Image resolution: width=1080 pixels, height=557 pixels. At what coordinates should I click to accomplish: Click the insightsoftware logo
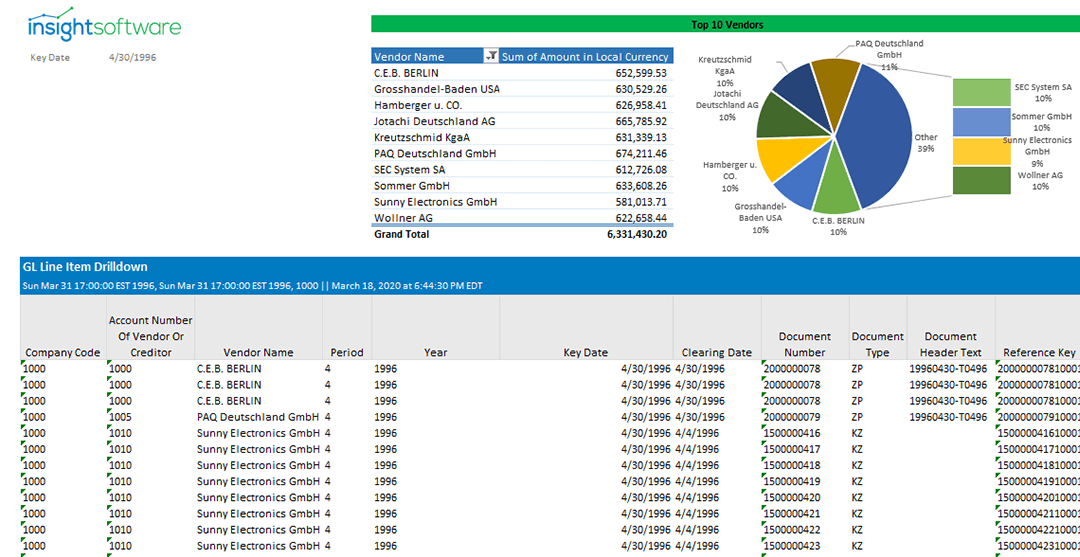[x=104, y=23]
